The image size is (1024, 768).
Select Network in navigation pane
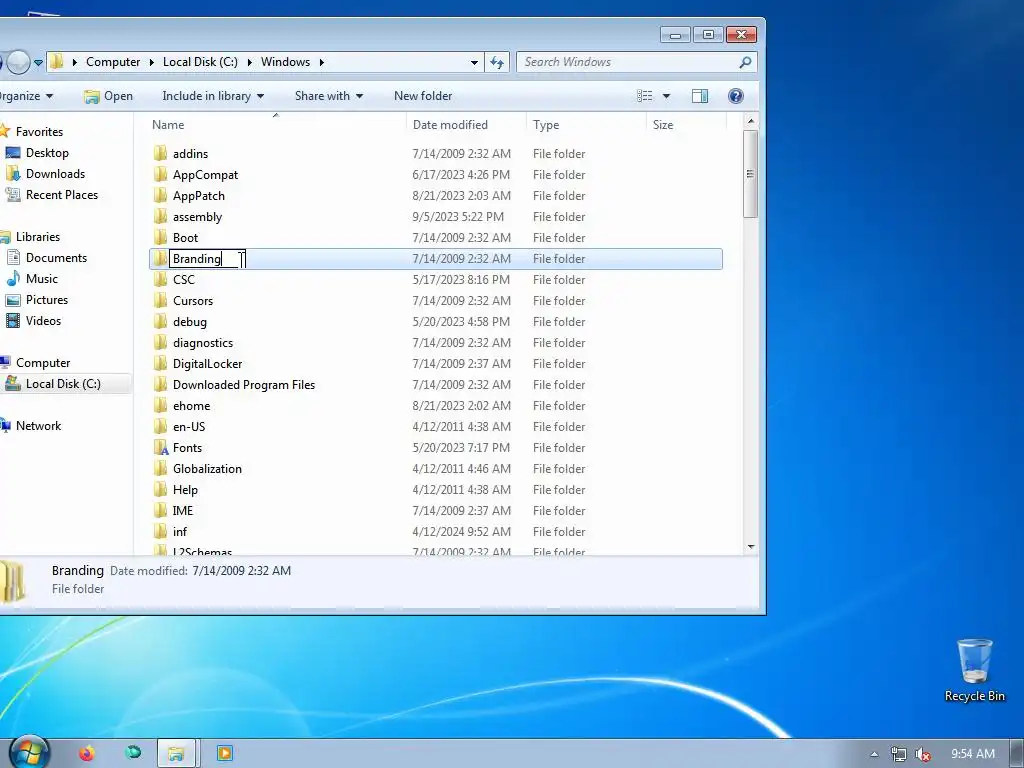coord(39,426)
